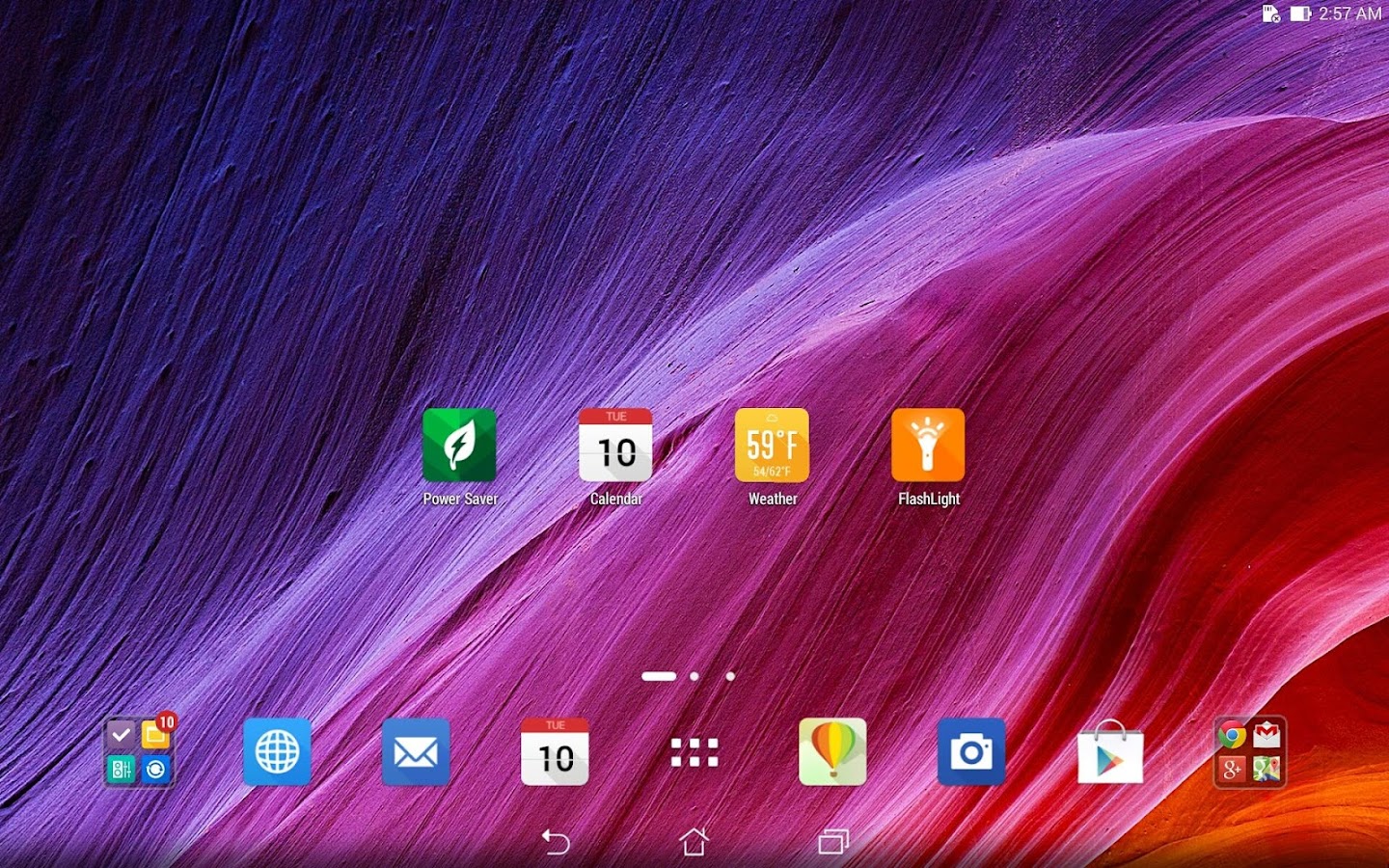Launch the hot air balloon Gallery app
1389x868 pixels.
[x=832, y=752]
